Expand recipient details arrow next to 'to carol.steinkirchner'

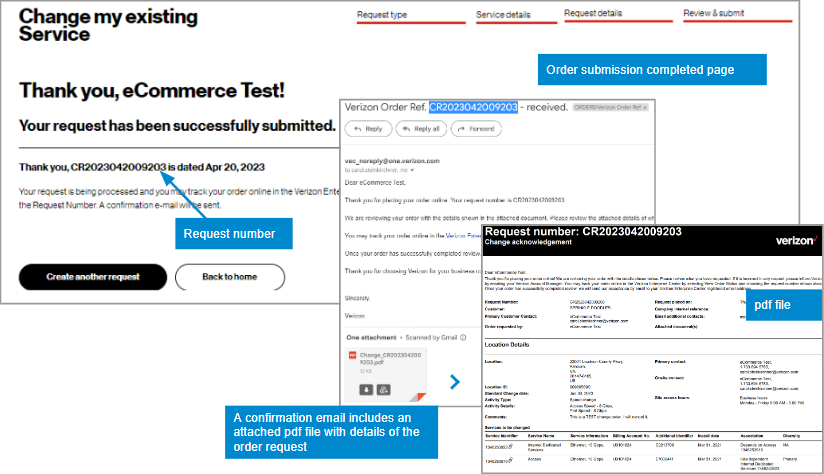tap(413, 171)
